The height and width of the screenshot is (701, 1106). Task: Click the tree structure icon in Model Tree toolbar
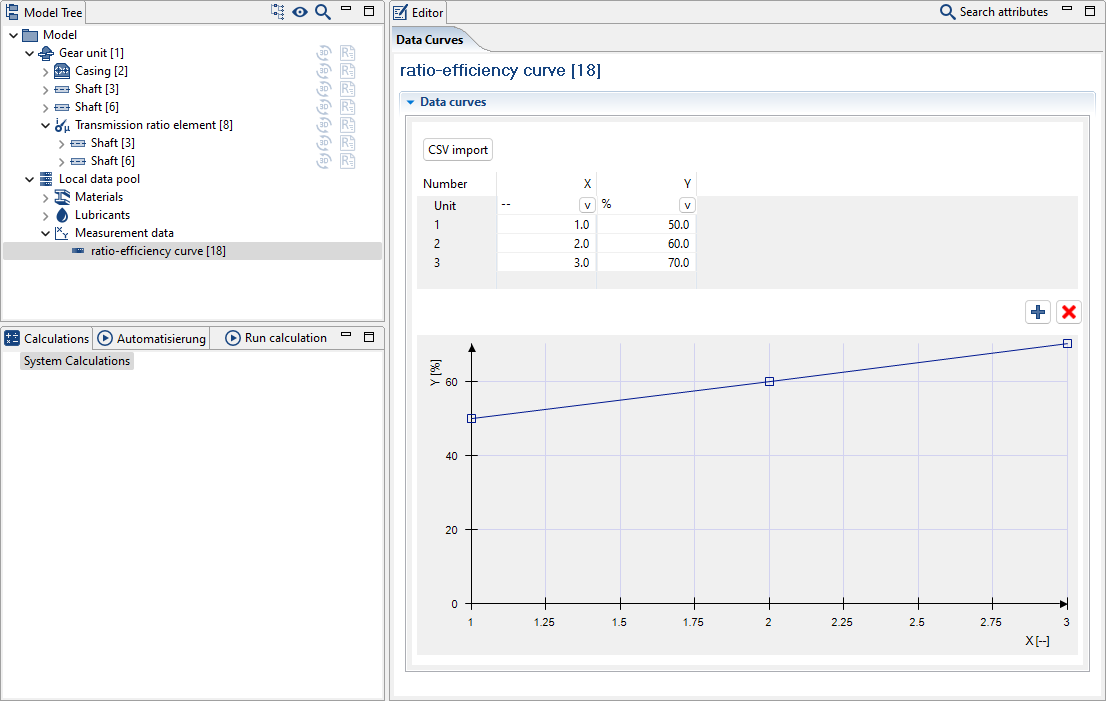278,12
